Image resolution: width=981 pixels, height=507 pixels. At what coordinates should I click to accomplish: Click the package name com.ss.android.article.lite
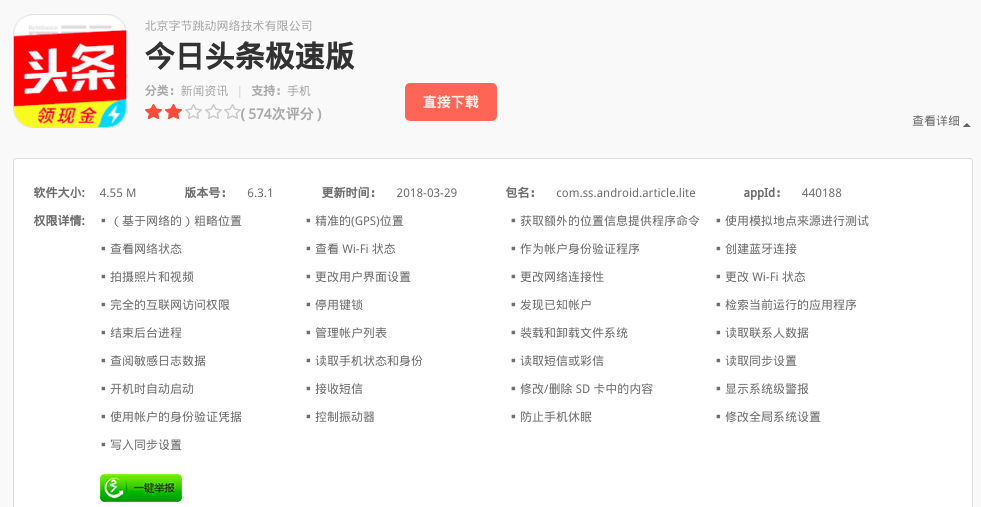[626, 193]
